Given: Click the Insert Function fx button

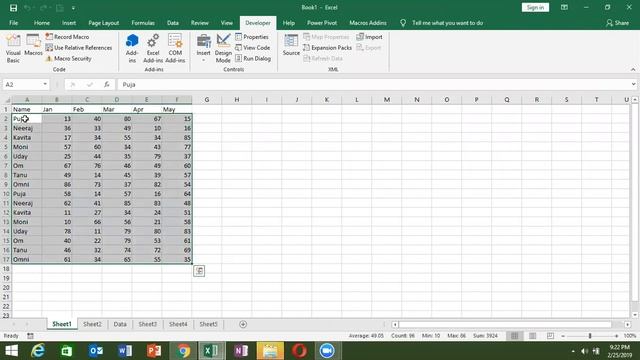Looking at the screenshot, I should (x=107, y=84).
